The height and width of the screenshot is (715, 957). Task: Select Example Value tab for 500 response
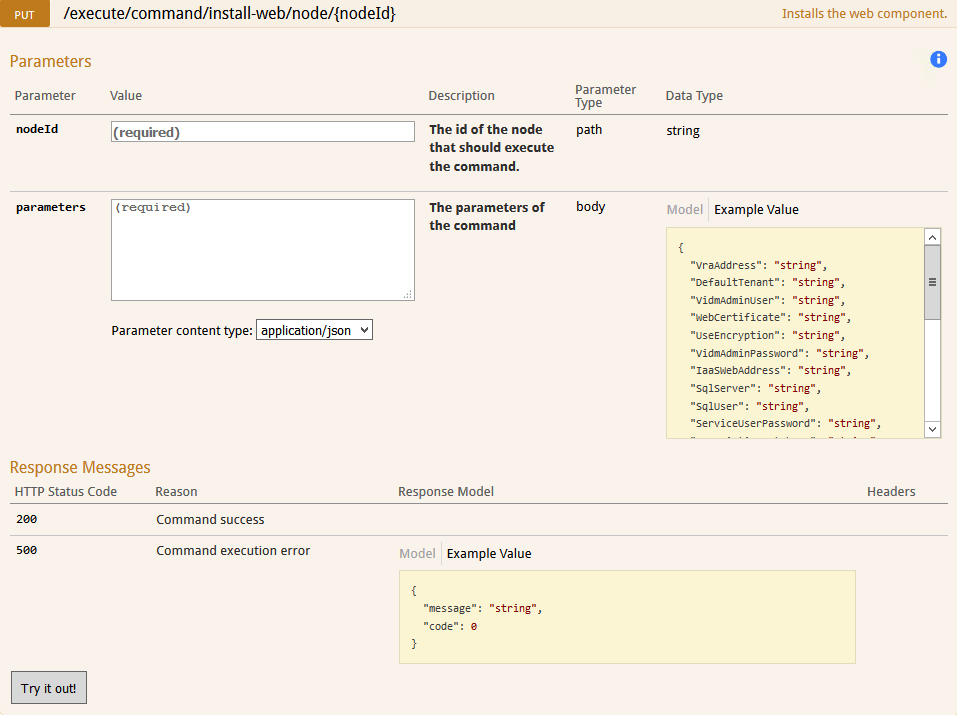click(489, 553)
